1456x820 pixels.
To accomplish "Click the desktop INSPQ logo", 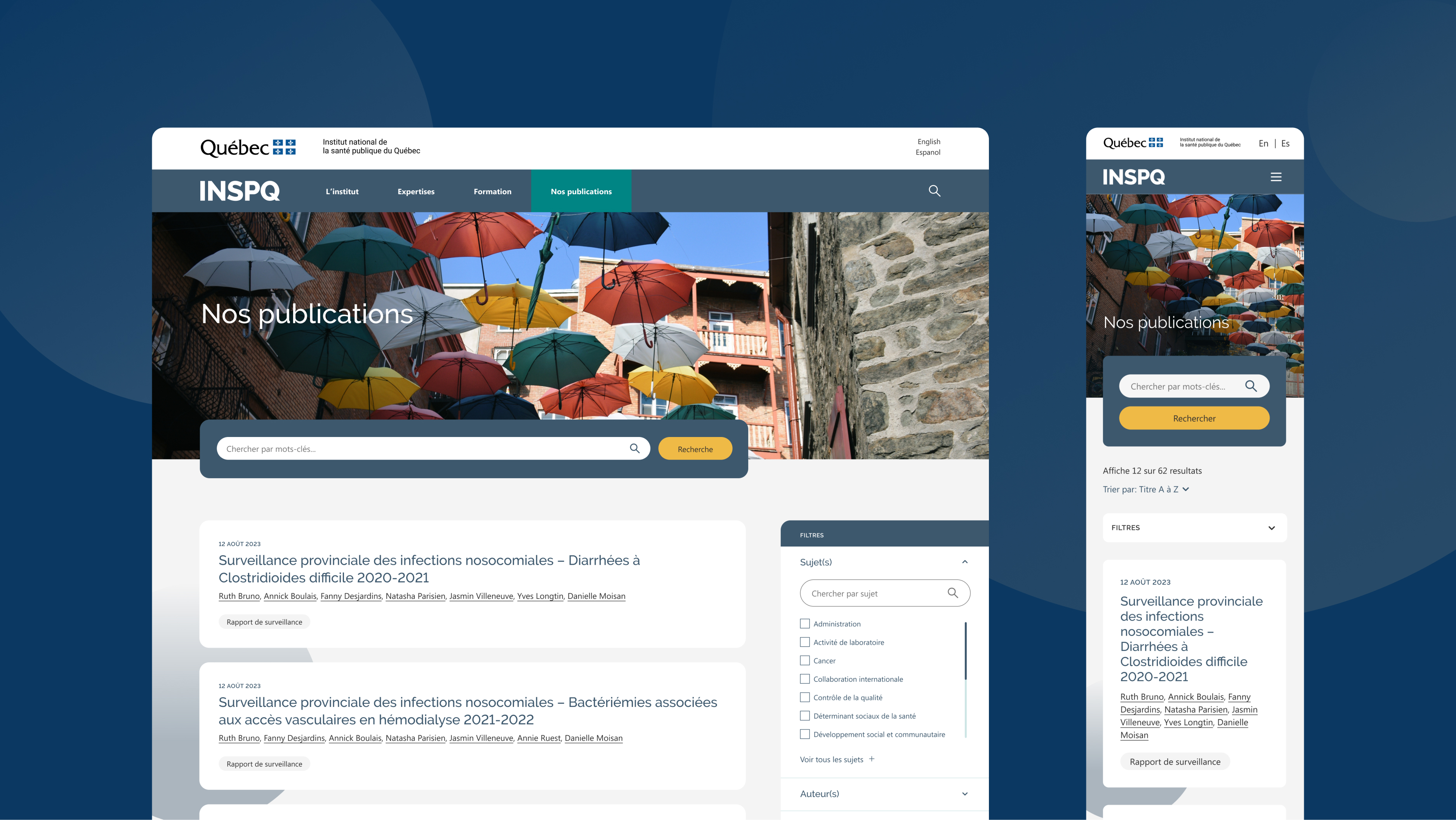I will pos(240,191).
